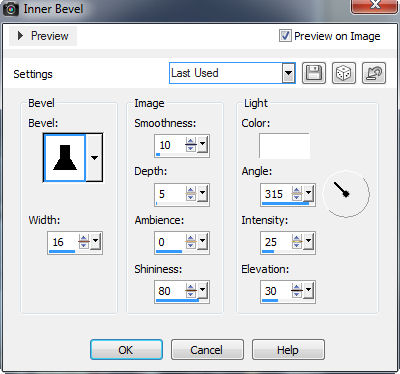The width and height of the screenshot is (400, 374).
Task: Click the Depth value field showing 5
Action: tap(170, 194)
